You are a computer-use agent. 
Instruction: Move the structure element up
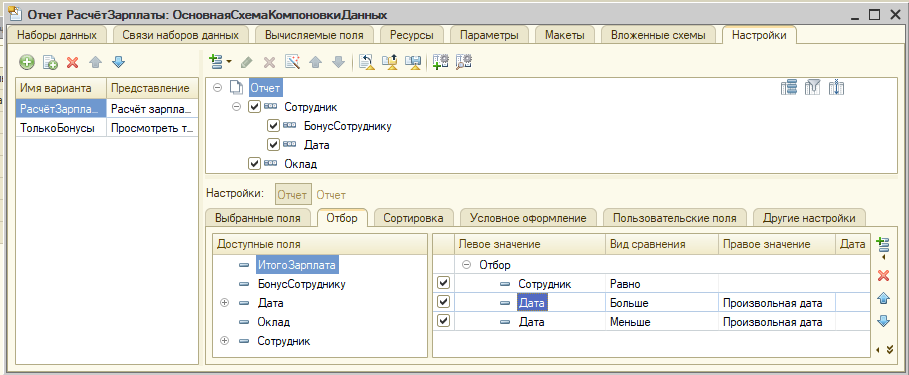(x=315, y=62)
